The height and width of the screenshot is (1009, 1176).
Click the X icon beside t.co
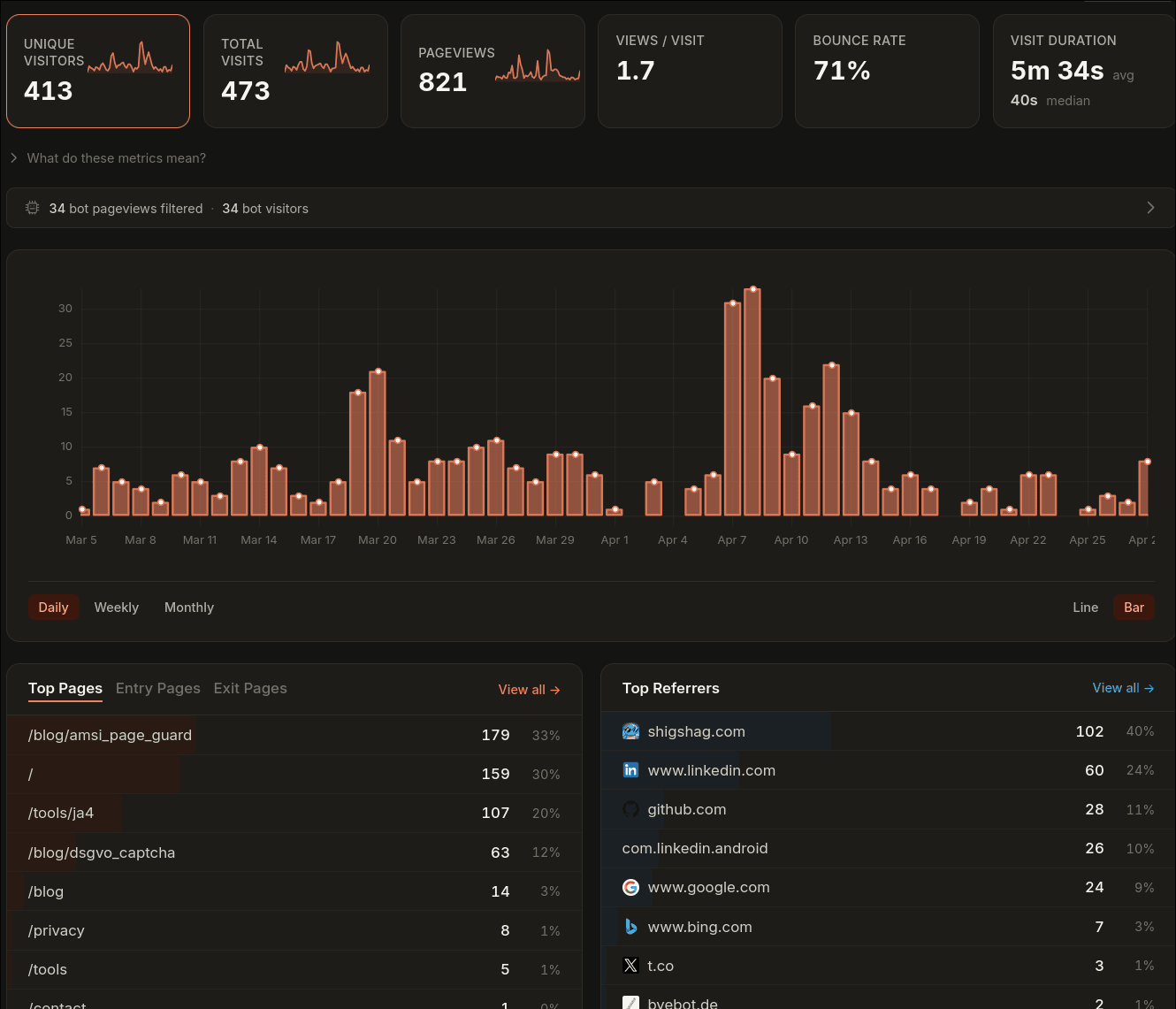[630, 966]
